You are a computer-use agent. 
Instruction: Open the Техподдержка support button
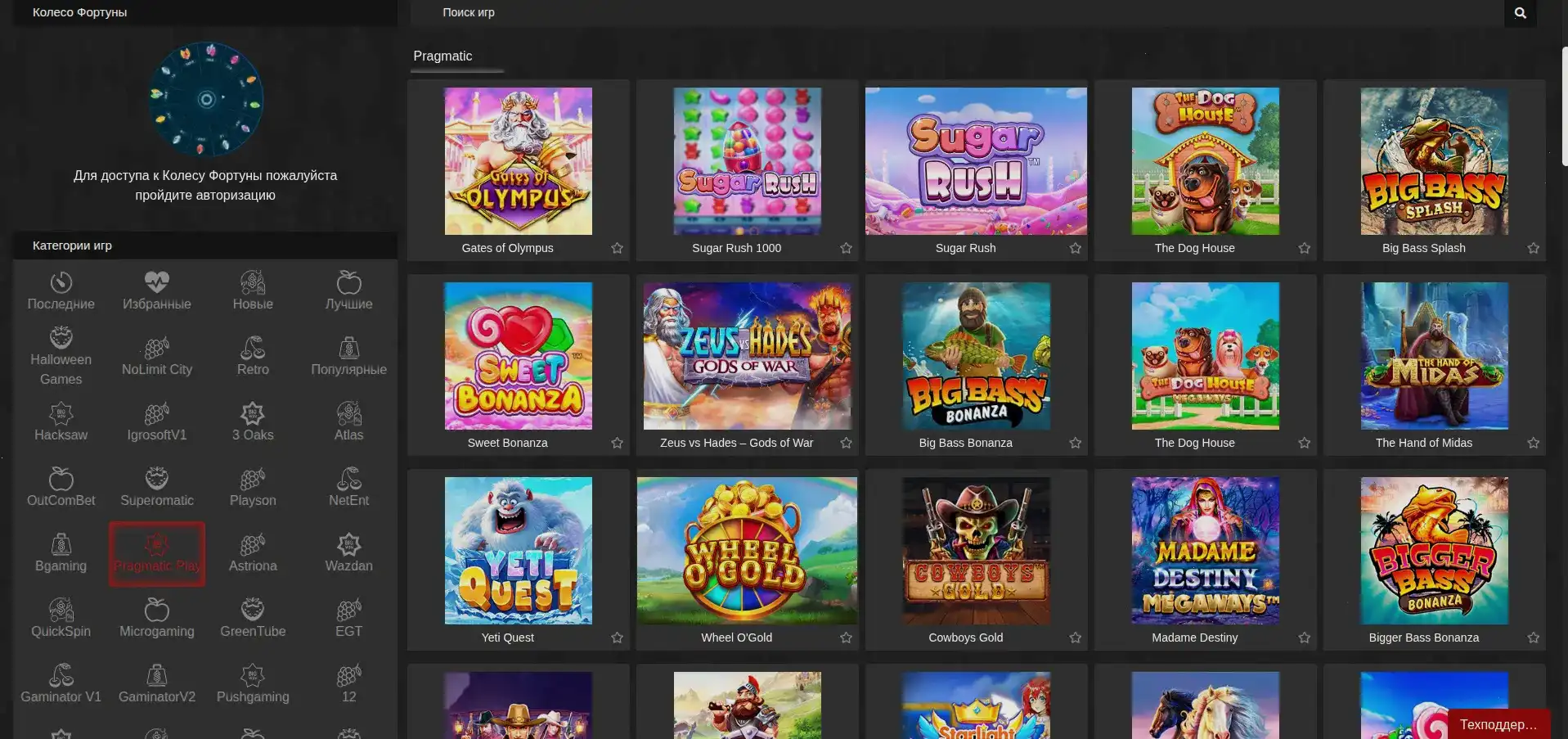coord(1498,724)
